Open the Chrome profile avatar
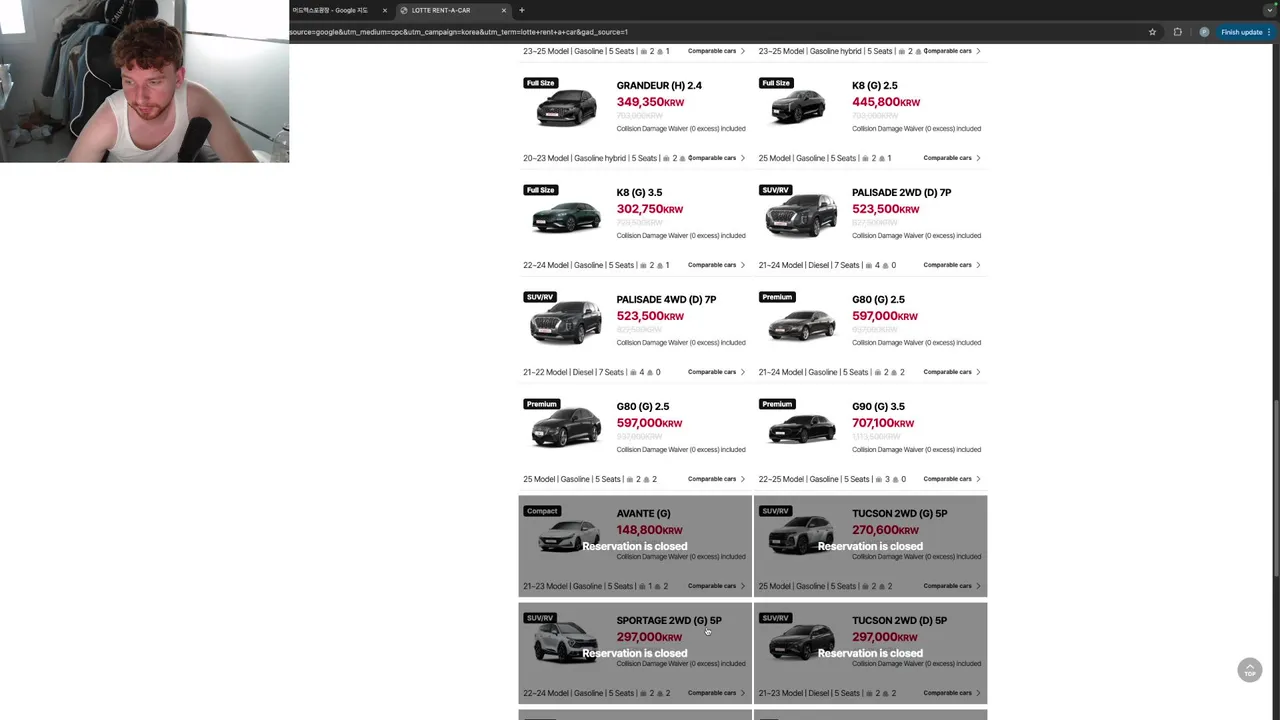1280x720 pixels. click(1204, 32)
